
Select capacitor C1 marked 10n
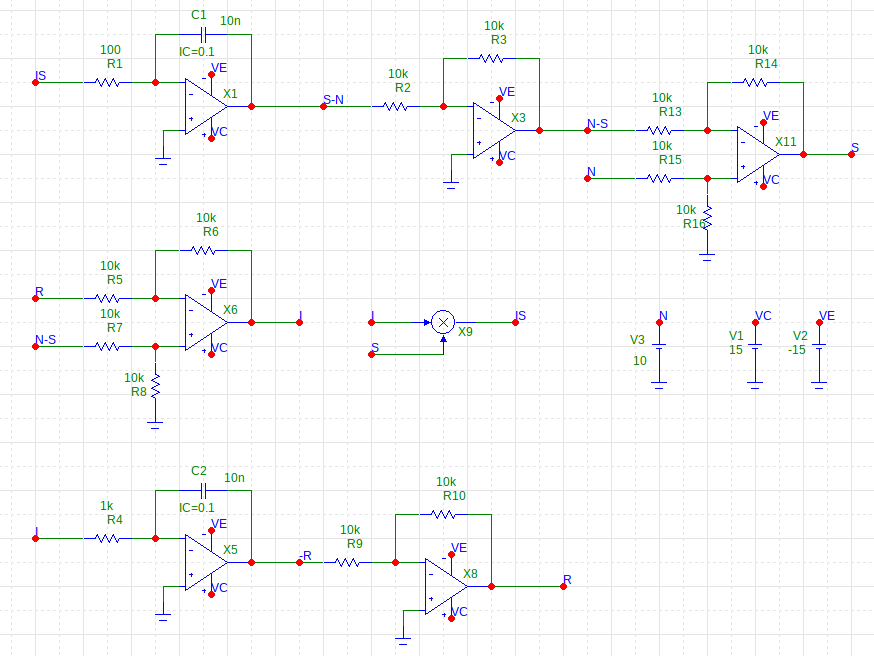[x=203, y=33]
